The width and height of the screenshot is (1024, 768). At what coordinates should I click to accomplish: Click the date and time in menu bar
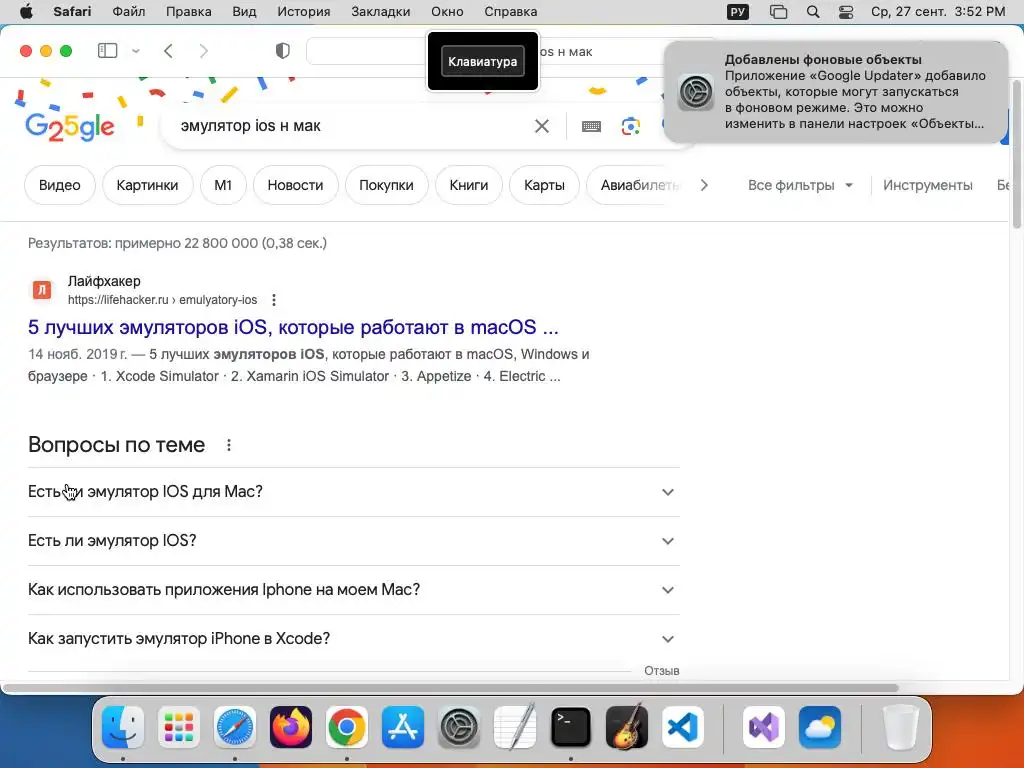click(x=938, y=12)
